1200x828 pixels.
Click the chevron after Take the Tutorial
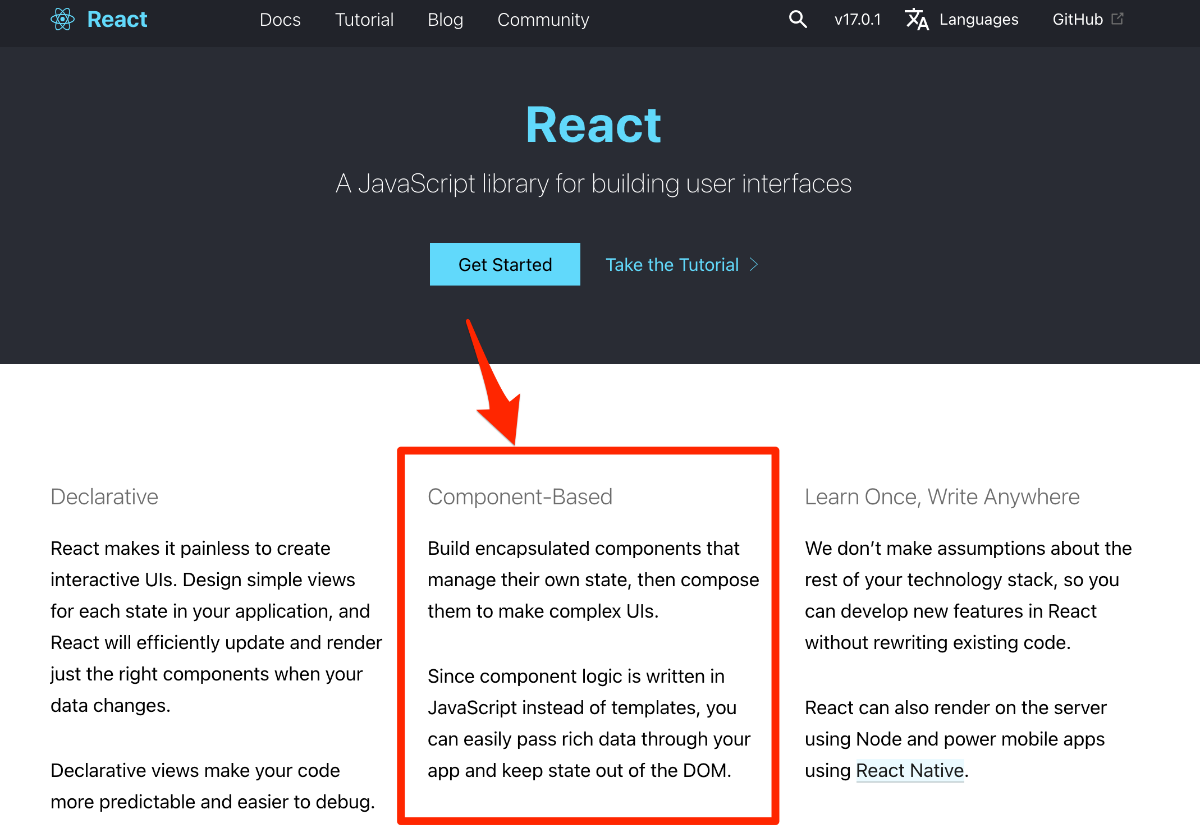click(x=754, y=265)
